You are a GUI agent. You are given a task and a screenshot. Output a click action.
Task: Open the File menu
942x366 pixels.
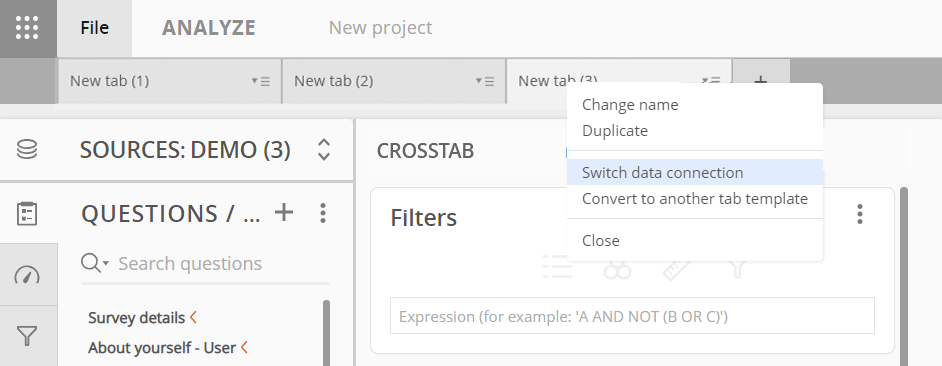94,28
